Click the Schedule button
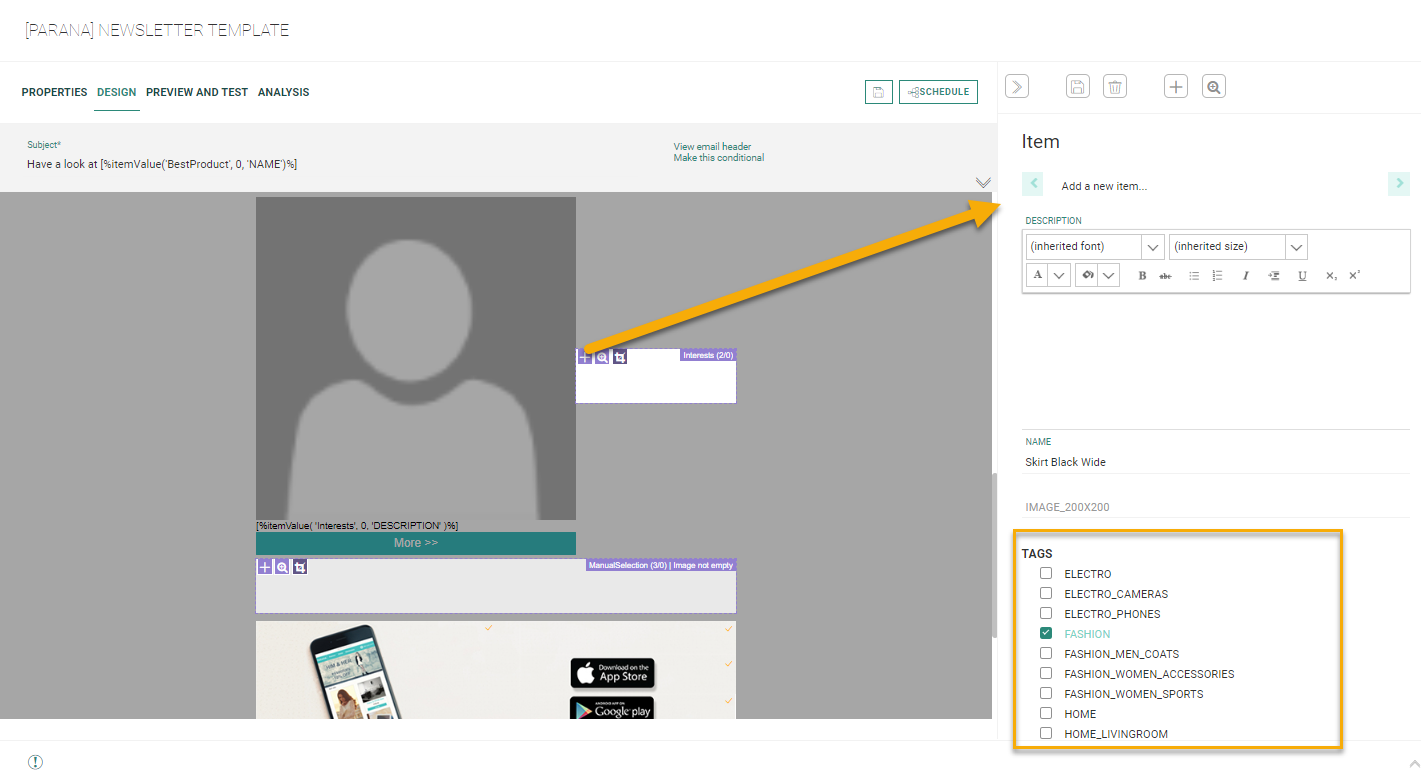This screenshot has height=782, width=1421. point(938,92)
